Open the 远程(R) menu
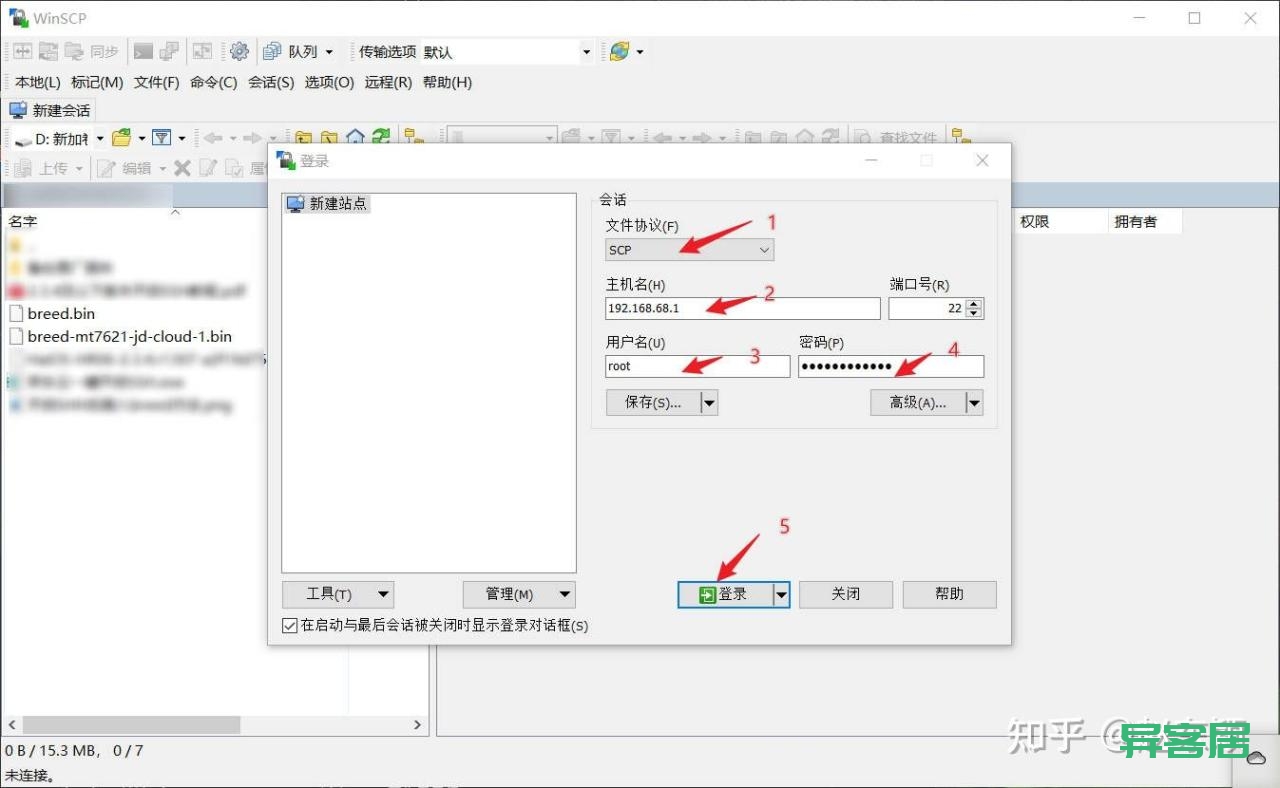The width and height of the screenshot is (1280, 788). click(388, 82)
